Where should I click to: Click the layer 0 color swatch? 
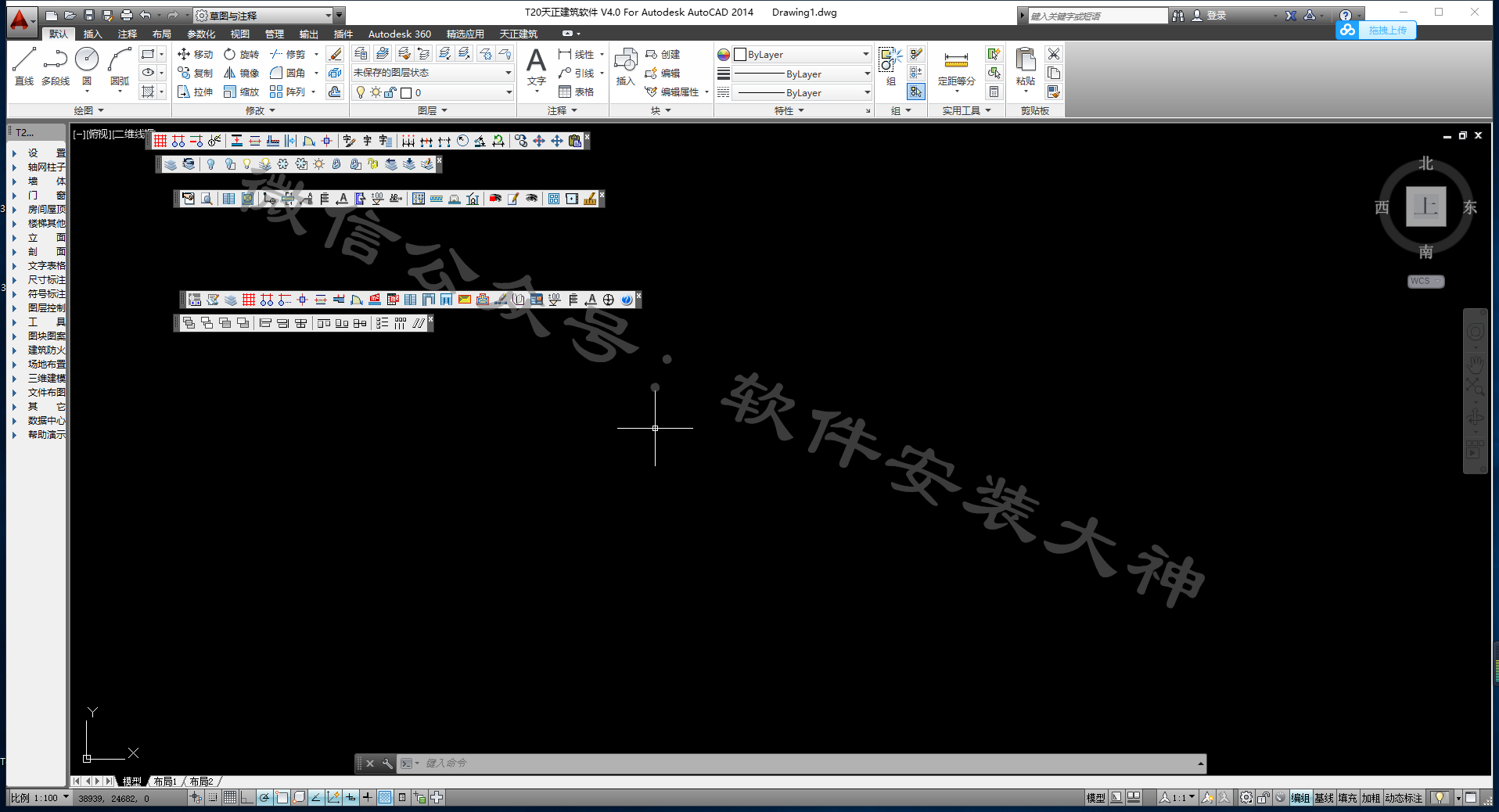(x=406, y=92)
